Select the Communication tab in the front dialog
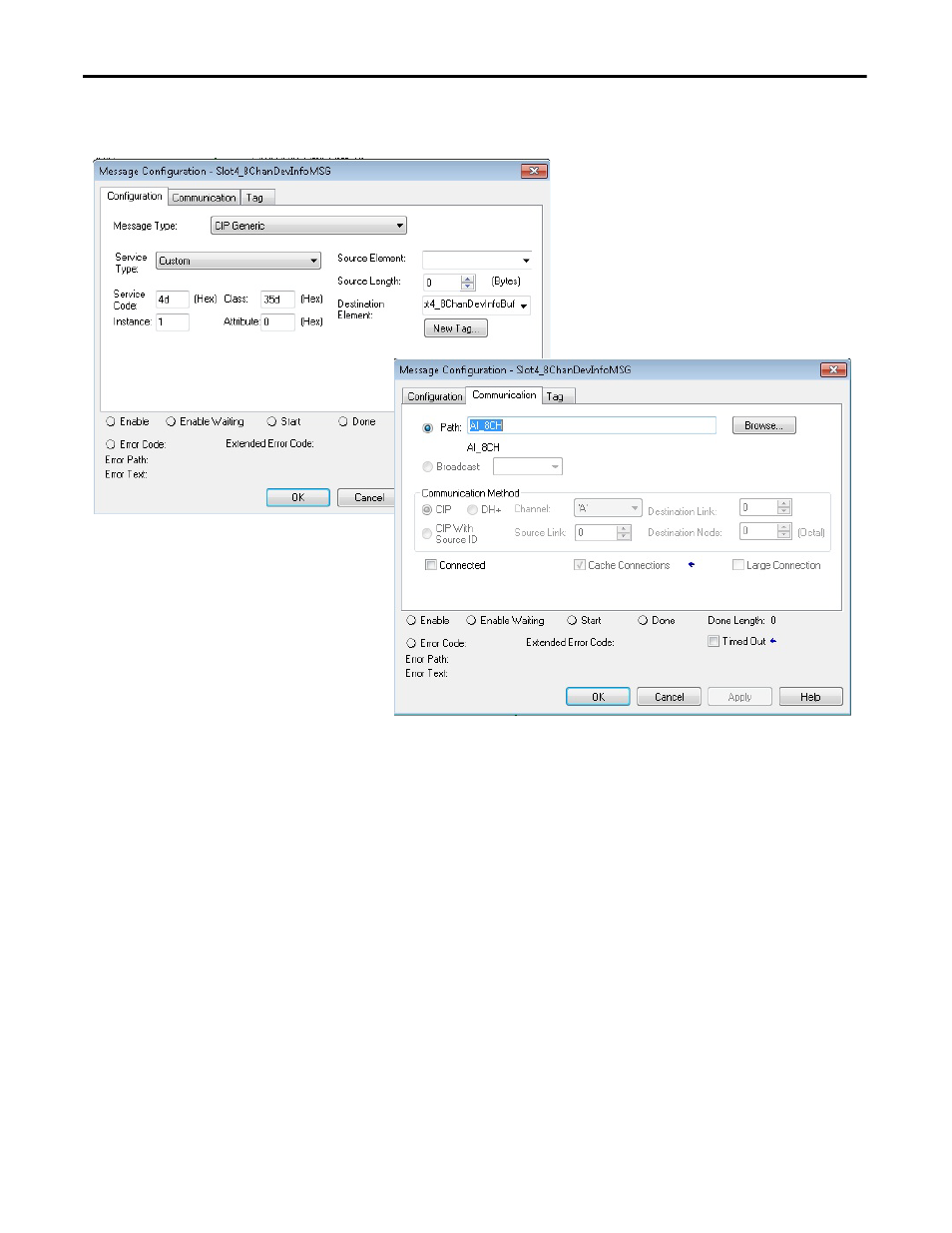This screenshot has width=952, height=1233. click(504, 394)
